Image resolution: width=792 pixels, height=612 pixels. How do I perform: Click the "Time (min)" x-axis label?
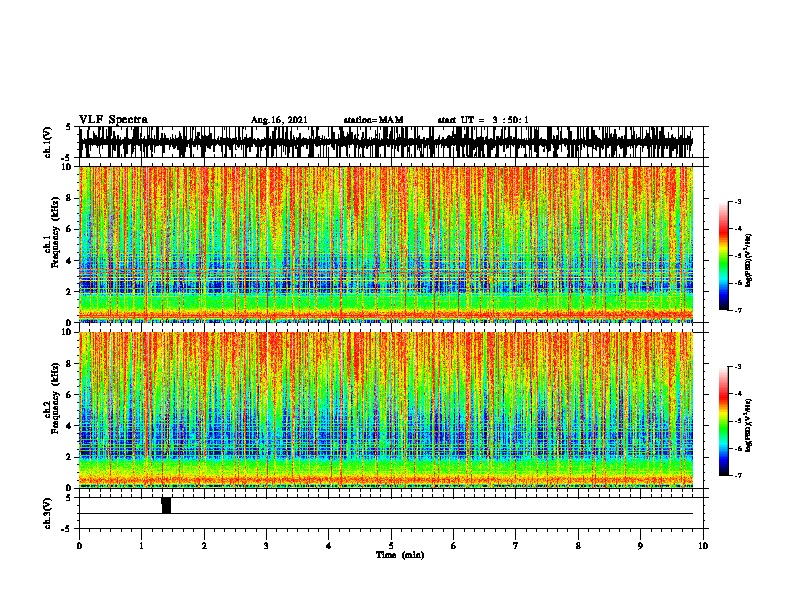pyautogui.click(x=400, y=555)
